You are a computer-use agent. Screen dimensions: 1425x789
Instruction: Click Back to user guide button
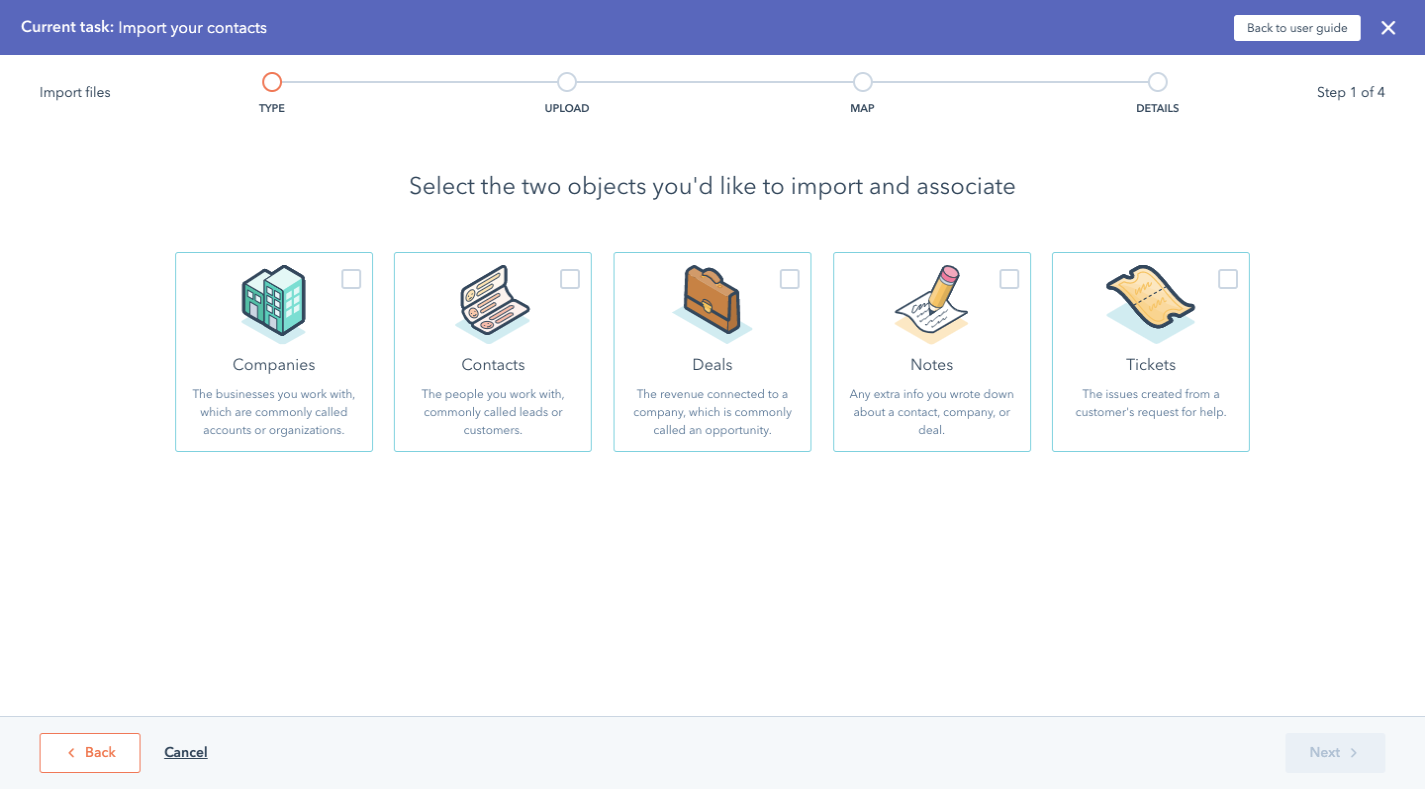(x=1297, y=28)
